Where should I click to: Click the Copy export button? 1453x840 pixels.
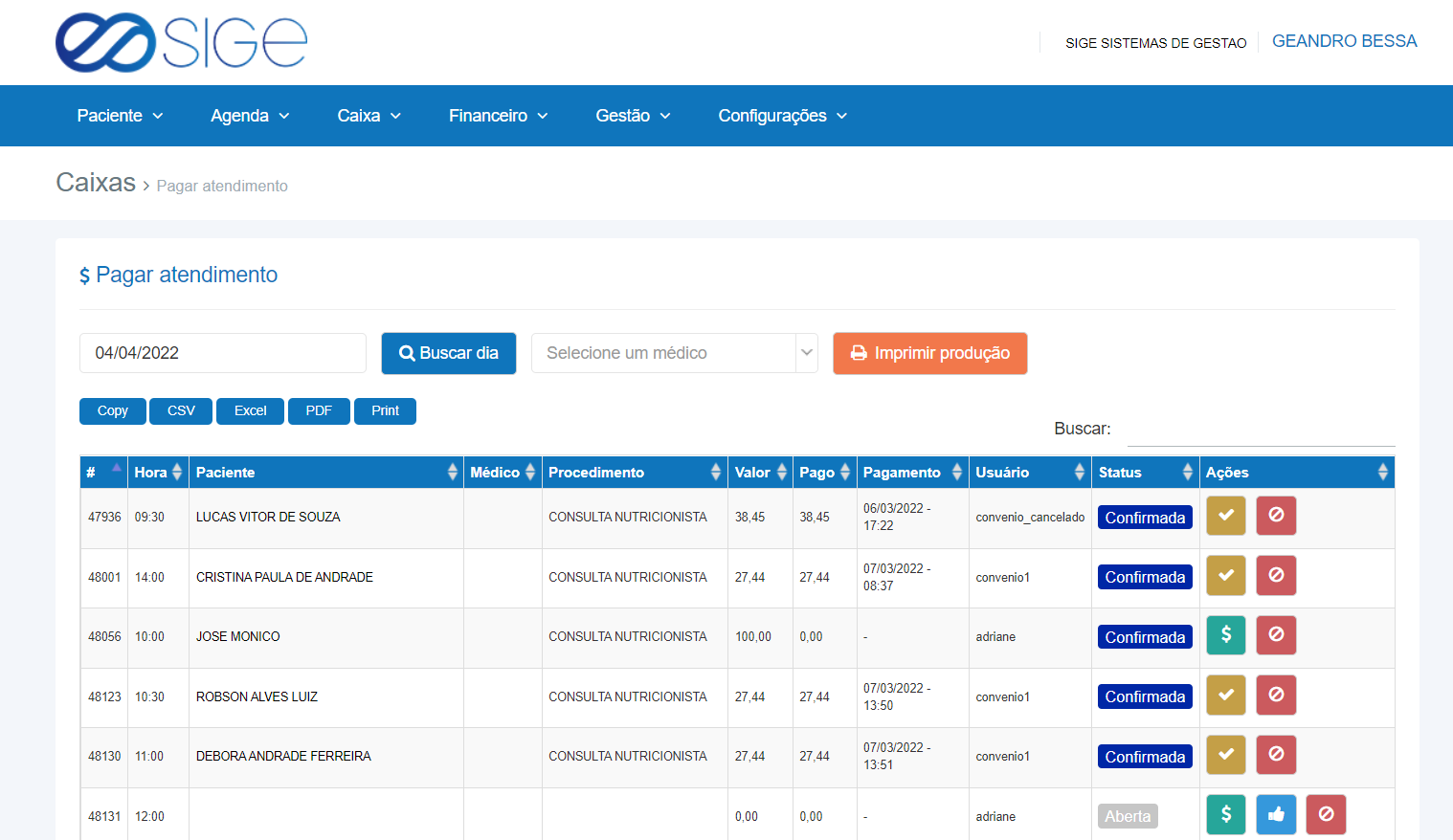[112, 410]
